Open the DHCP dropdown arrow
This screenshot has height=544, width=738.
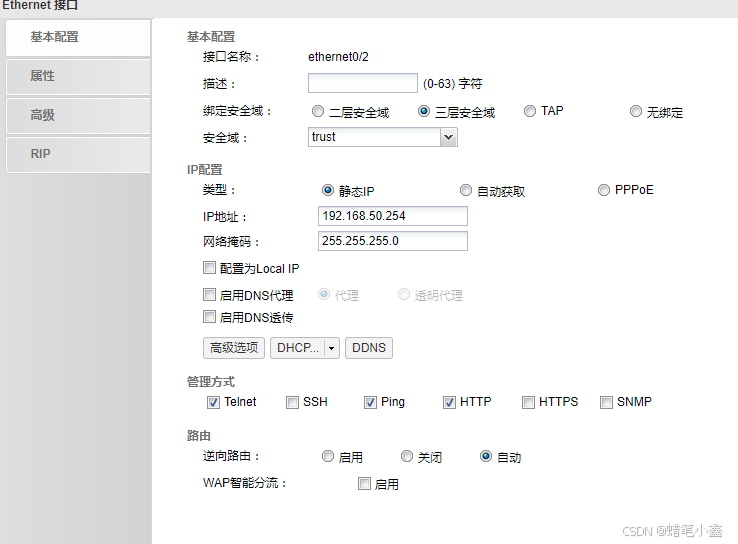pos(331,348)
